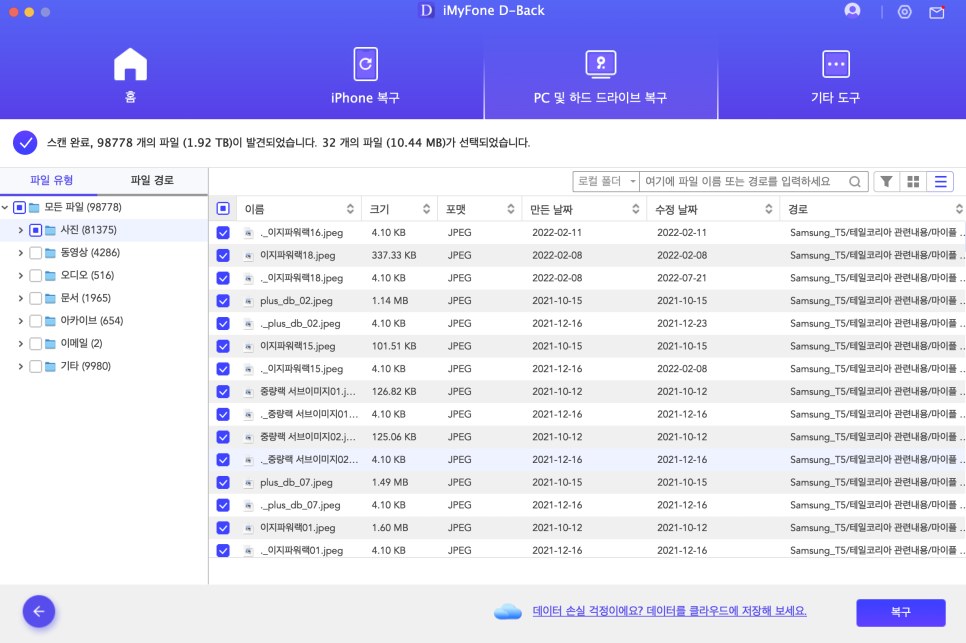Open iPhone 복구 recovery icon
Image resolution: width=966 pixels, height=643 pixels.
pos(365,64)
